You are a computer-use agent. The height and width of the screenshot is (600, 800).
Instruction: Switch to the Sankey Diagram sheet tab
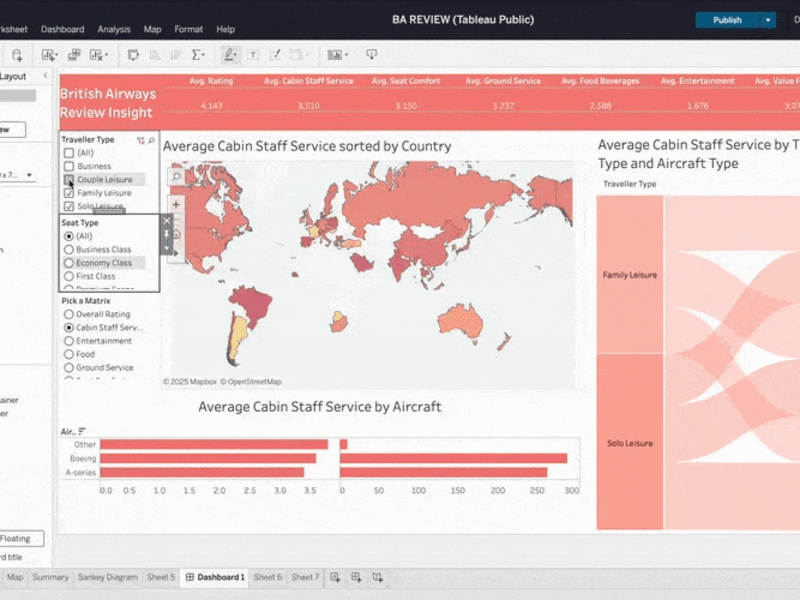pyautogui.click(x=108, y=577)
